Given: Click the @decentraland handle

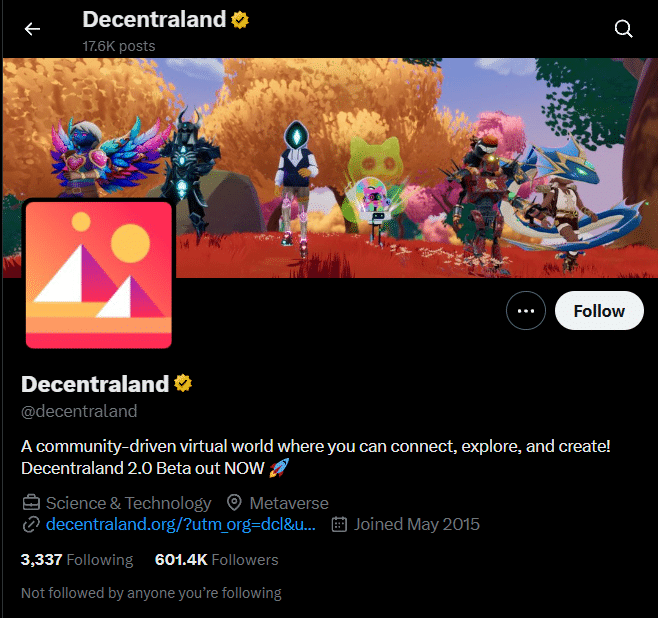Looking at the screenshot, I should (x=79, y=411).
